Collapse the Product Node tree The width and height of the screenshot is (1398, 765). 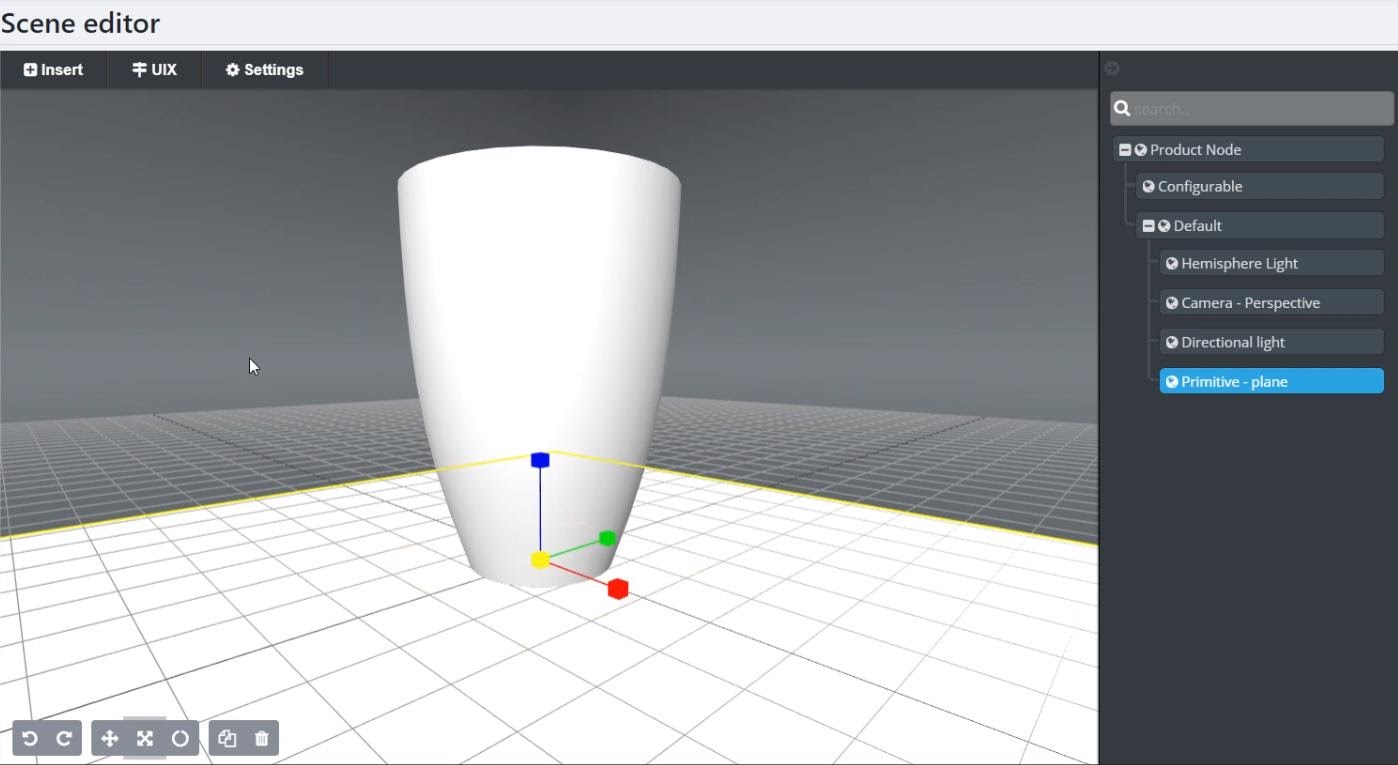pos(1125,150)
